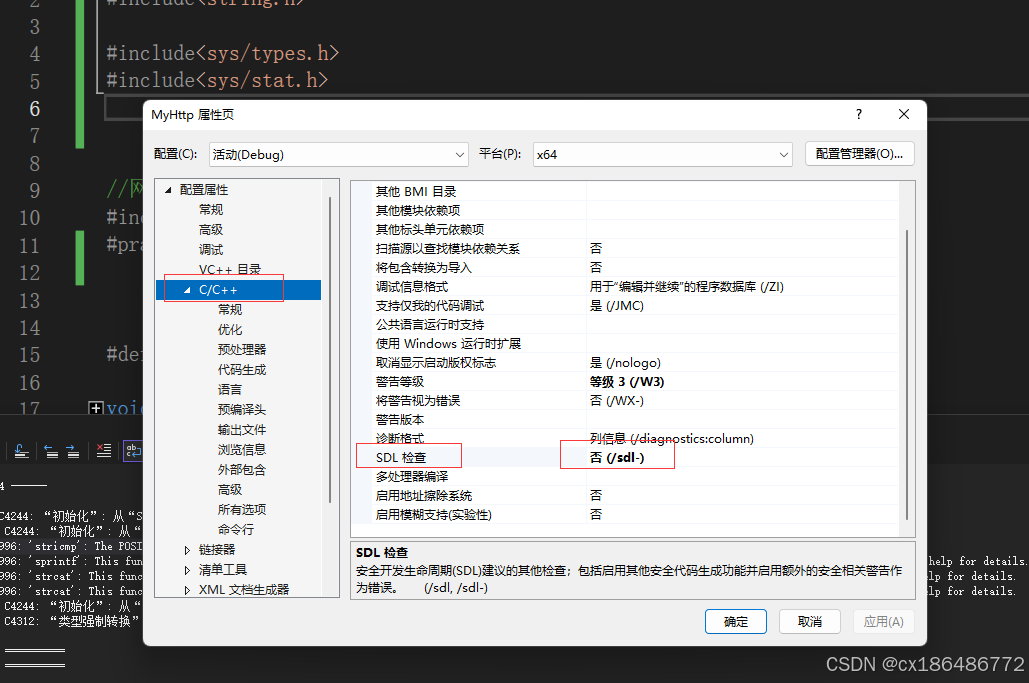Click the decrease indent editor icon
Viewport: 1029px width, 683px height.
tap(50, 450)
